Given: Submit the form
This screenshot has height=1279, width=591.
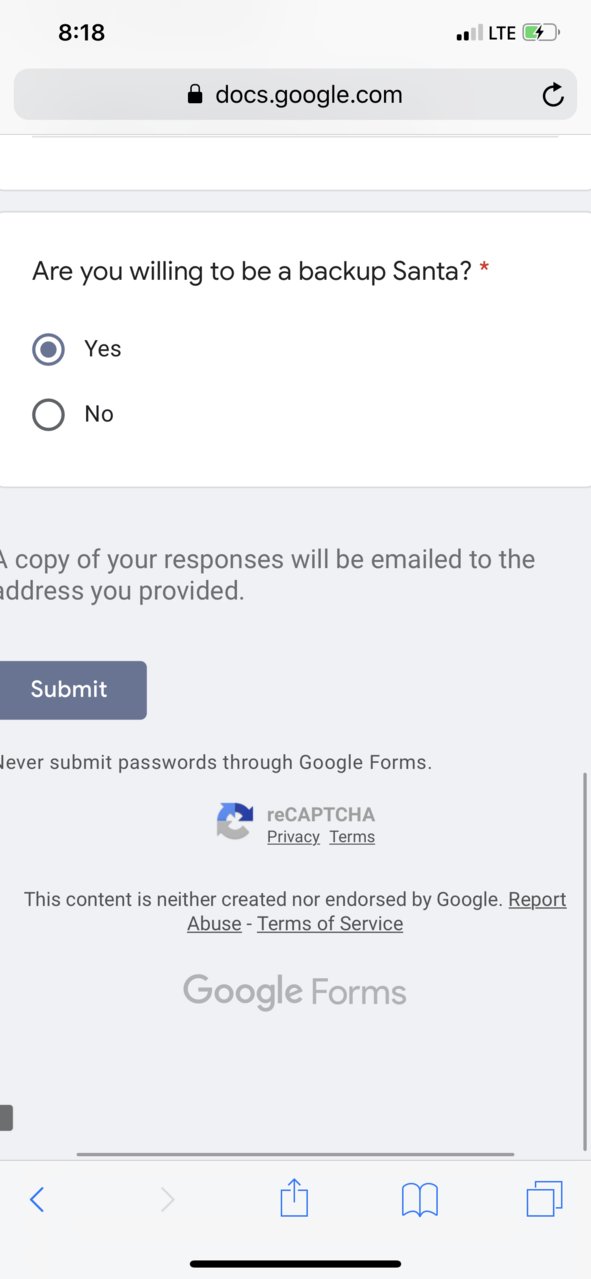Looking at the screenshot, I should 70,690.
